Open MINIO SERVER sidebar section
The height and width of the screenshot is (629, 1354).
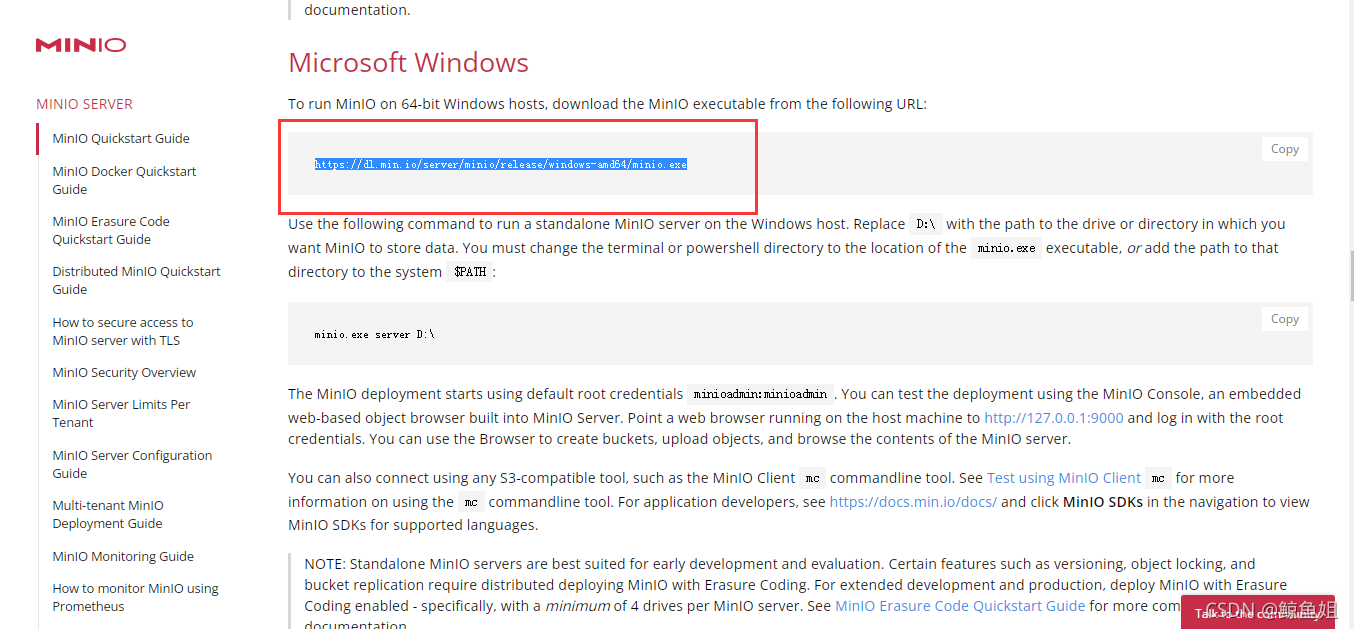pyautogui.click(x=84, y=104)
